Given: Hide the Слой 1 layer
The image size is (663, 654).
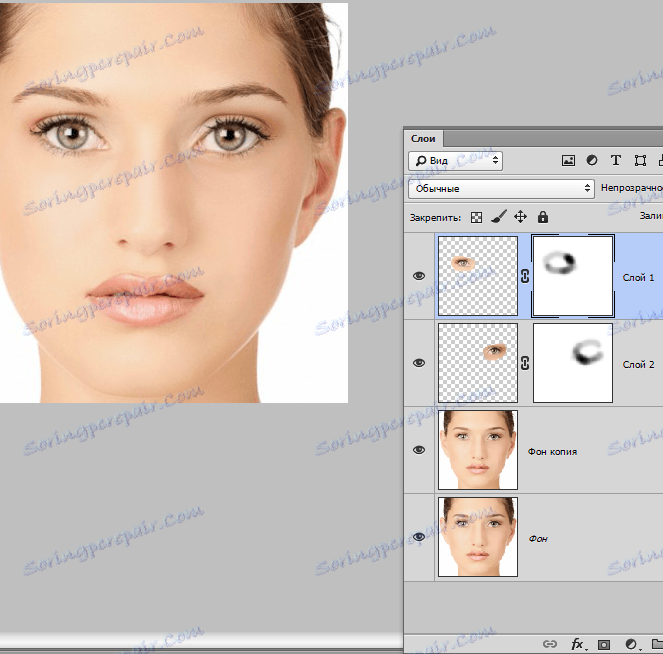Looking at the screenshot, I should (419, 276).
